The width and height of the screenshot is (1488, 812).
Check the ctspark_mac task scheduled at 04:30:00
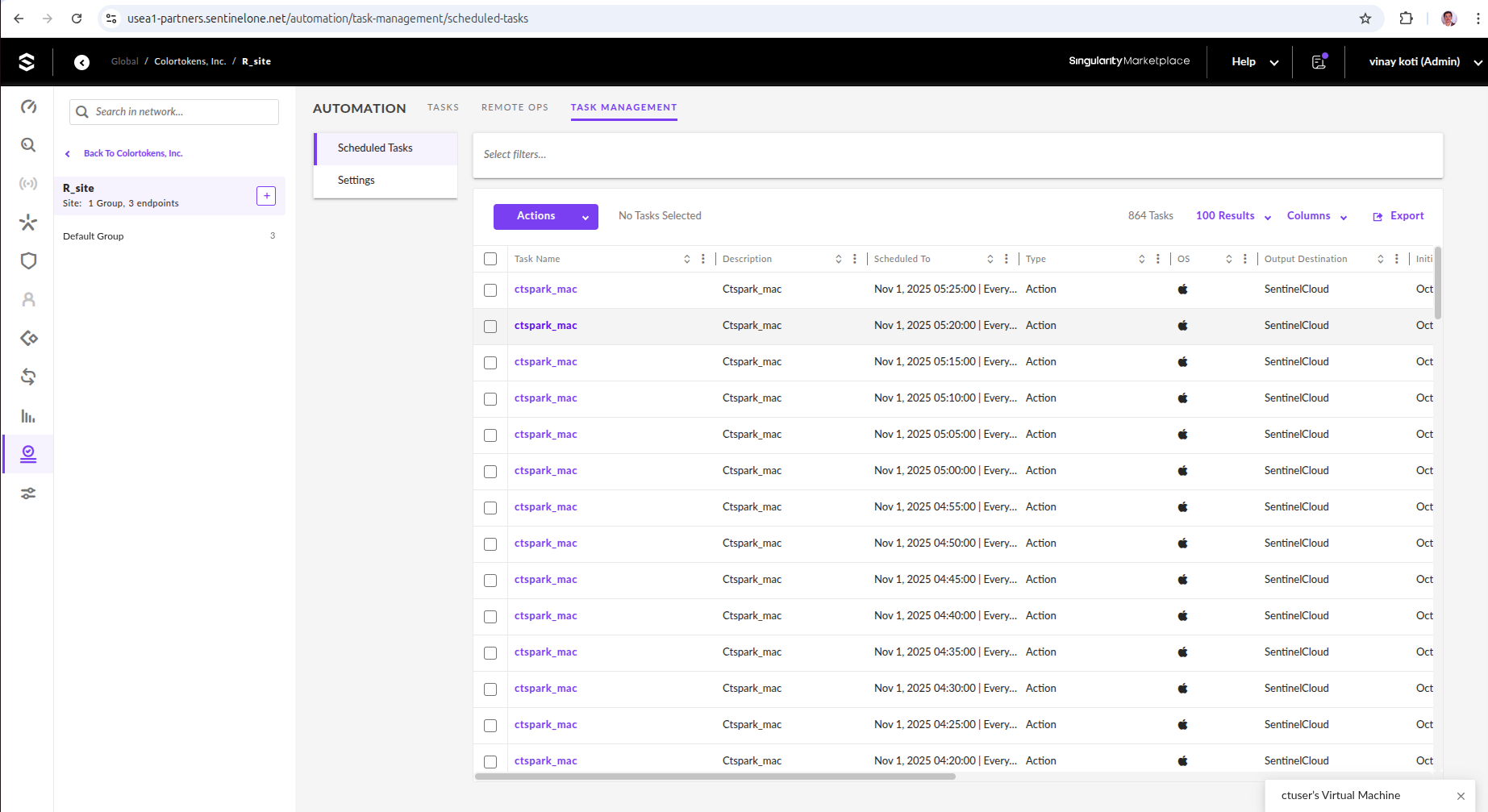coord(490,689)
